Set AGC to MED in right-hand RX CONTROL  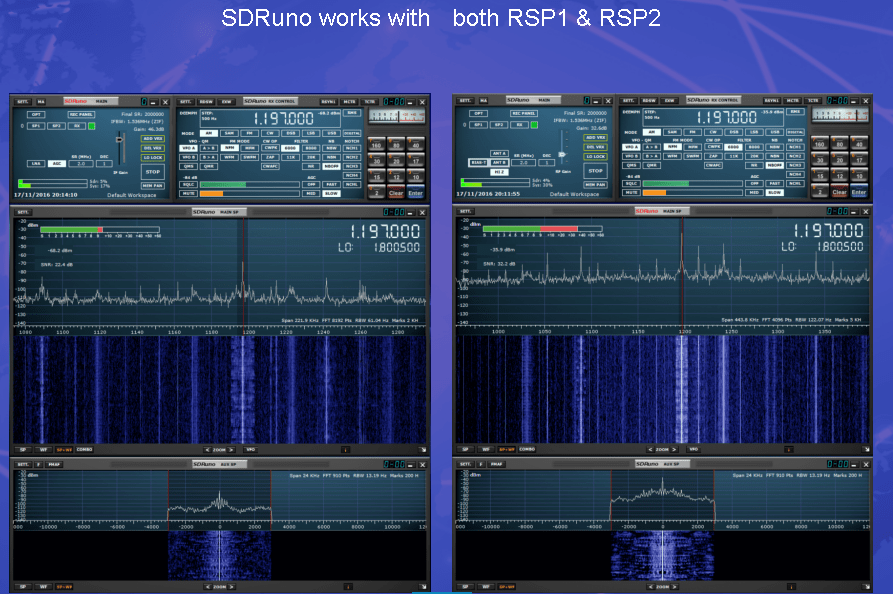point(754,192)
